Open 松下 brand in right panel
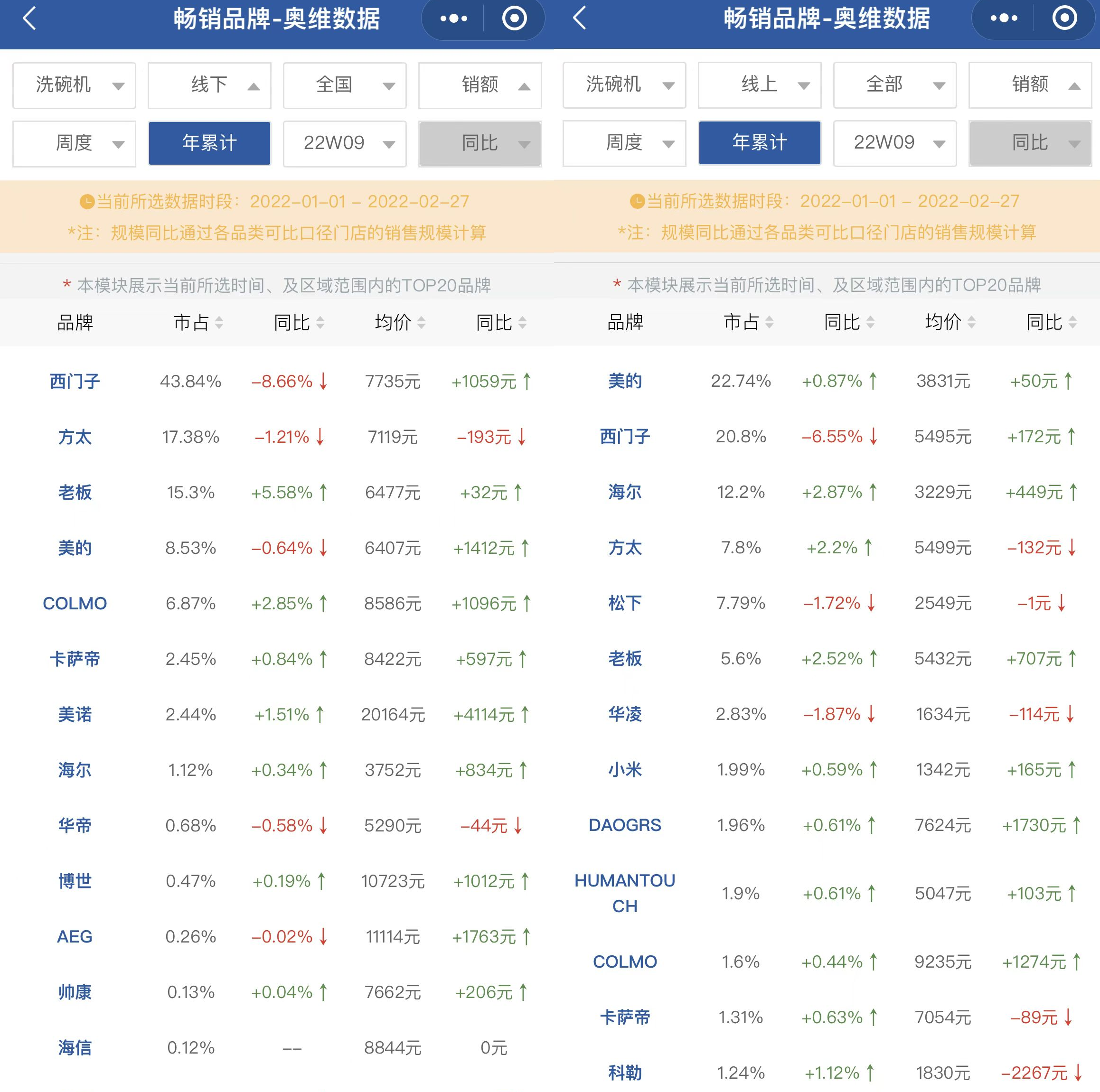This screenshot has width=1100, height=1092. tap(625, 603)
